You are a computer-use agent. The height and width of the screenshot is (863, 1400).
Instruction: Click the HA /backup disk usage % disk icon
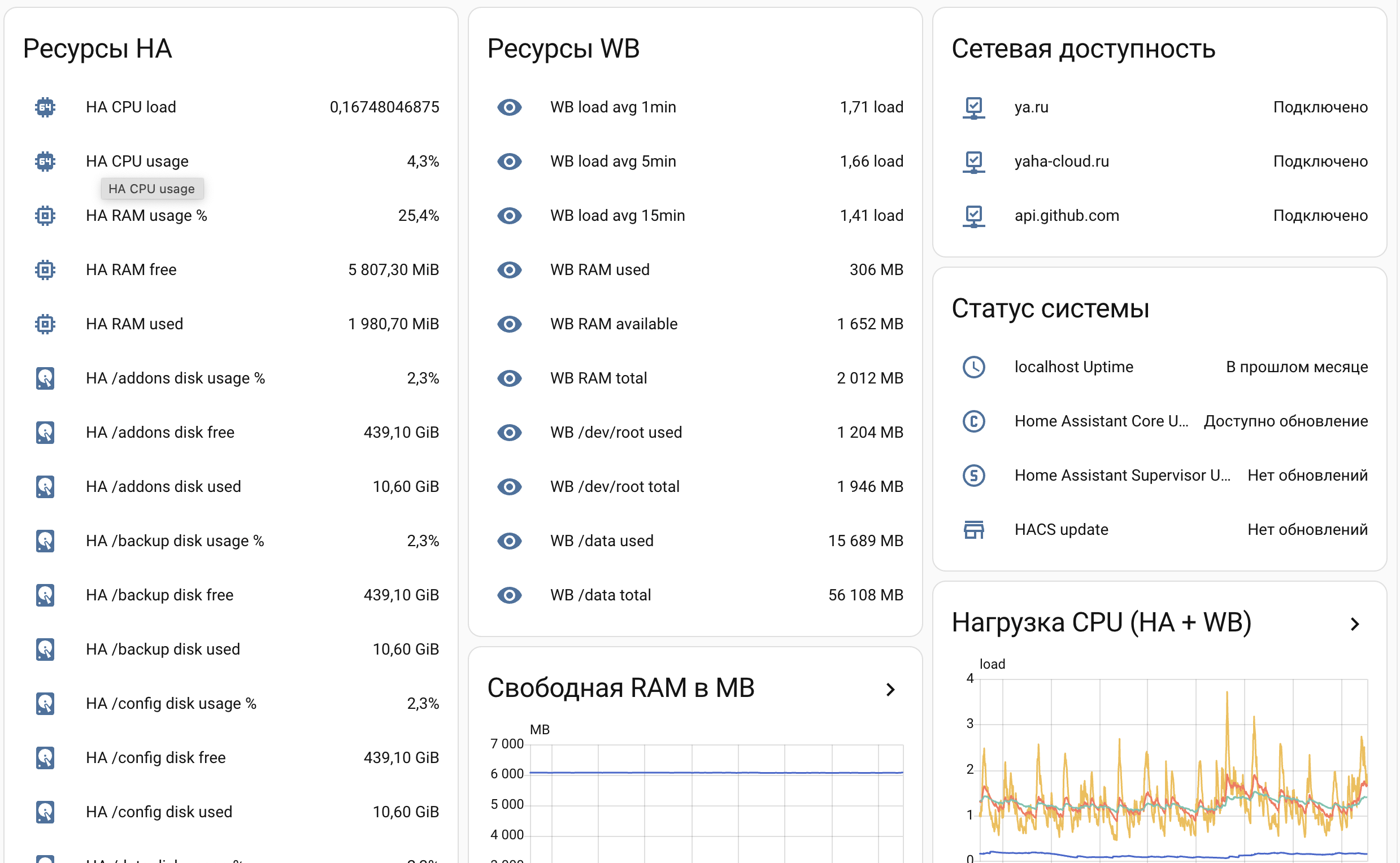click(45, 541)
